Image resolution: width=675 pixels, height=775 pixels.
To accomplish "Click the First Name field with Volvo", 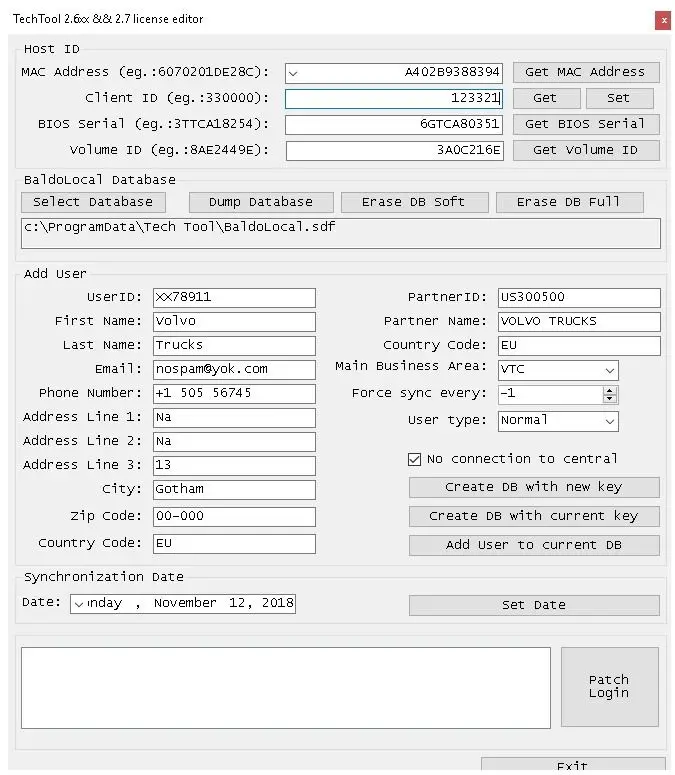I will pos(234,322).
